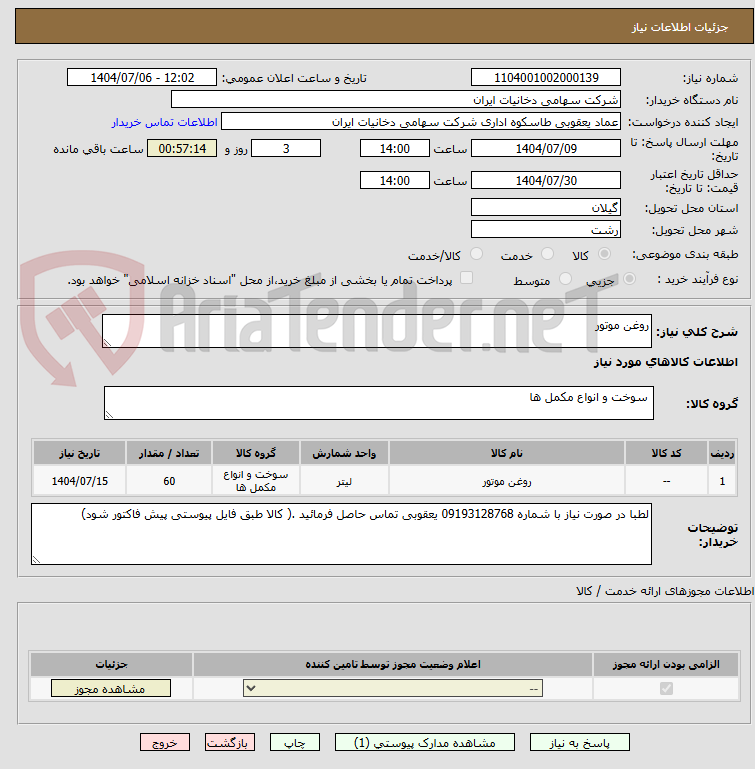The height and width of the screenshot is (769, 755).
Task: Click the response deadline date 1404/07/09
Action: click(x=546, y=149)
